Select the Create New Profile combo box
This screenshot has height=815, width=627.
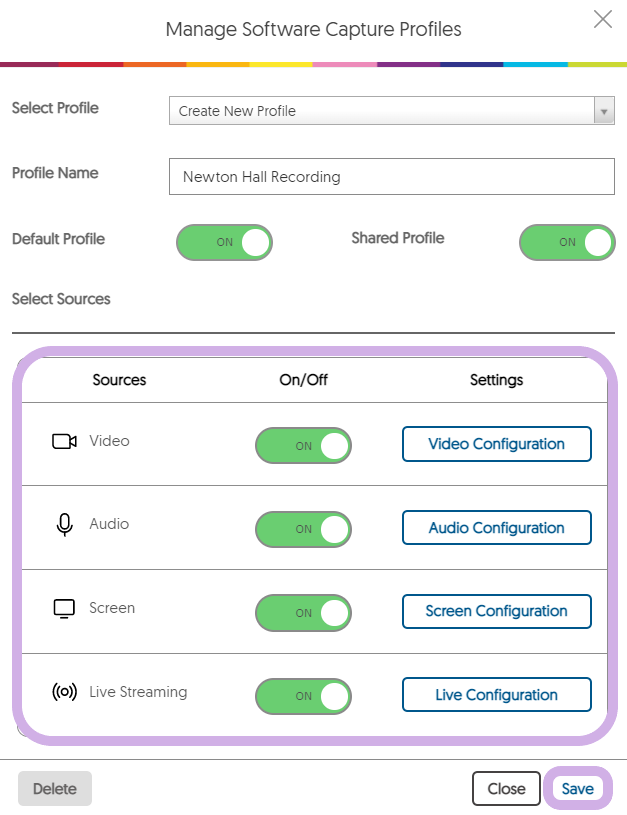(391, 110)
